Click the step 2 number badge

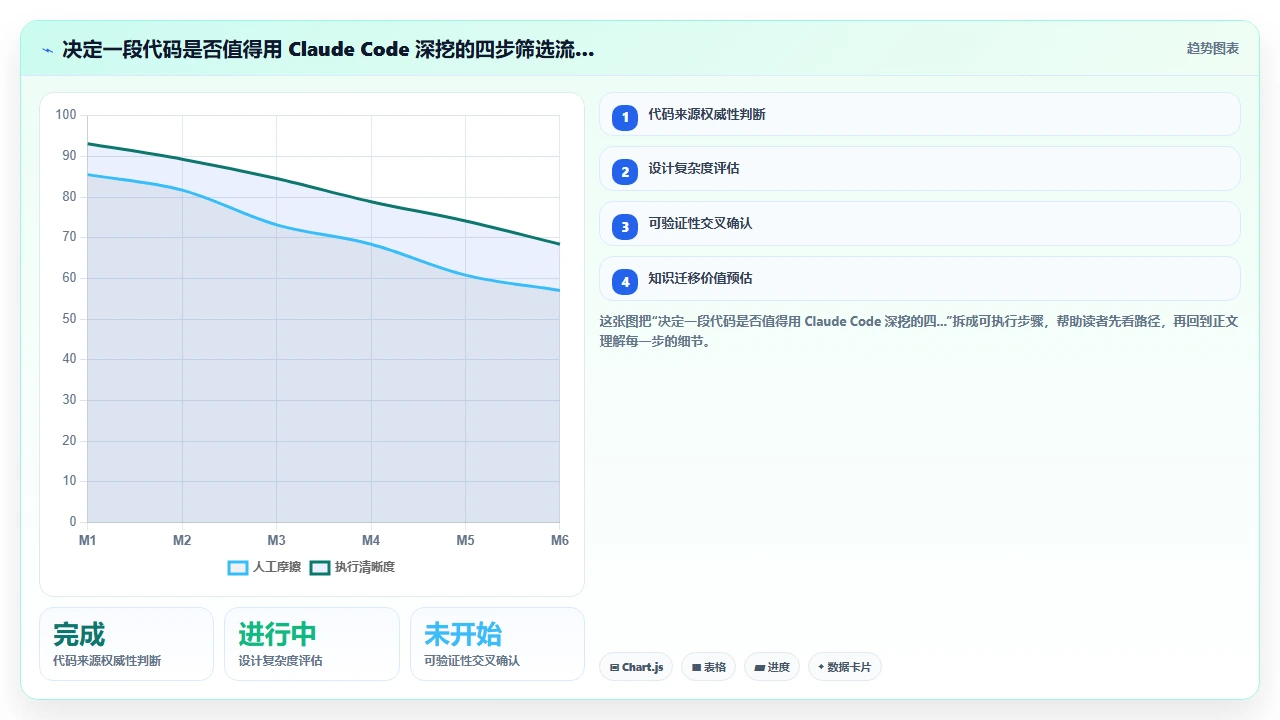625,171
